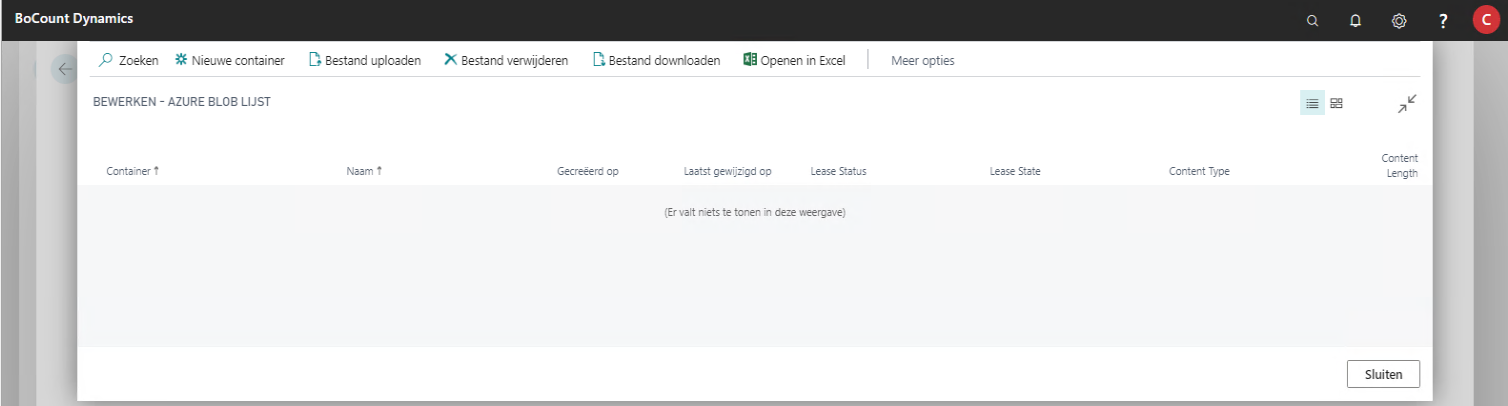Click the Lease Status column header
This screenshot has width=1508, height=406.
point(838,171)
